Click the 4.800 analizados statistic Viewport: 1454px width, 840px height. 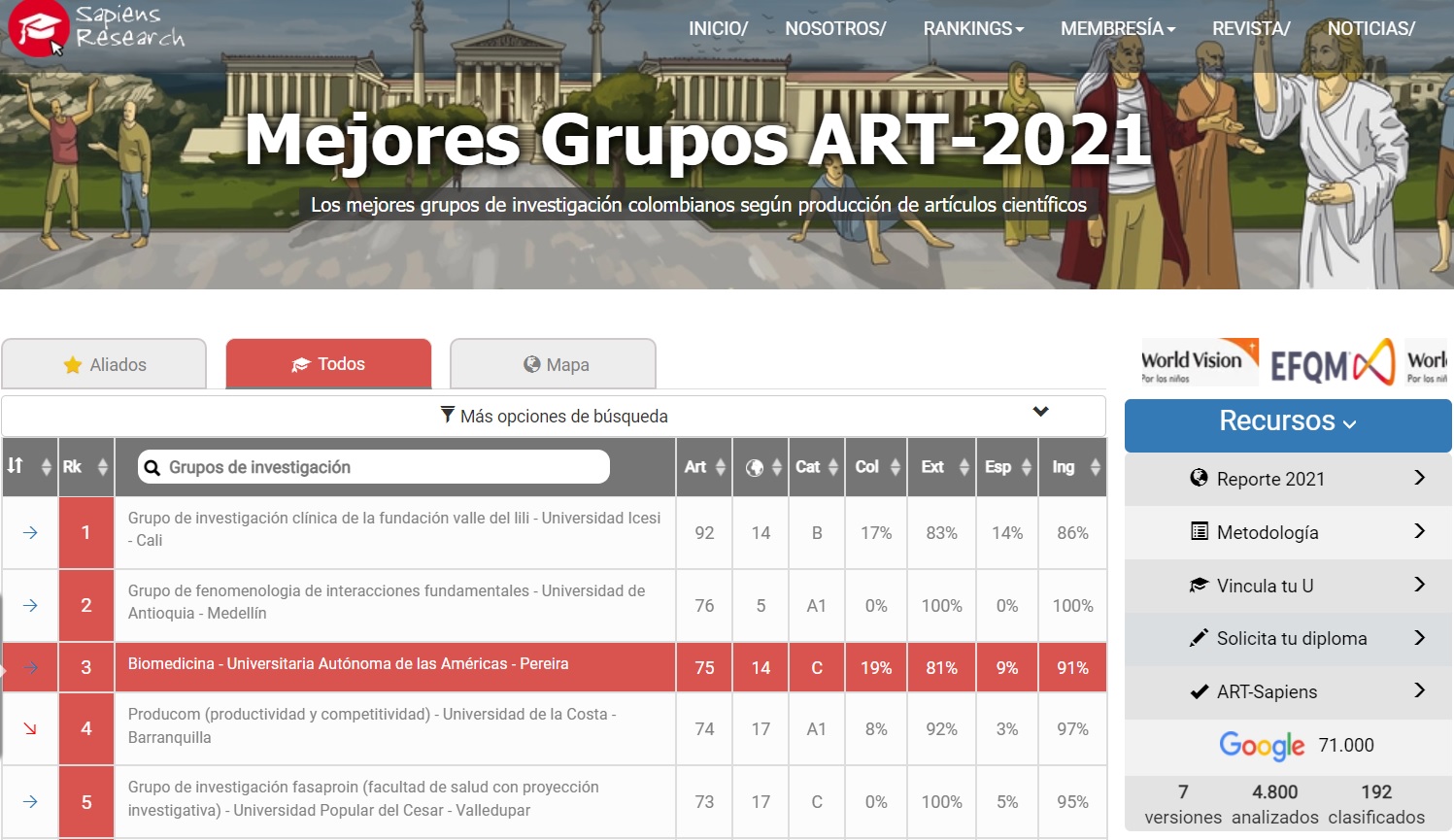click(1275, 804)
